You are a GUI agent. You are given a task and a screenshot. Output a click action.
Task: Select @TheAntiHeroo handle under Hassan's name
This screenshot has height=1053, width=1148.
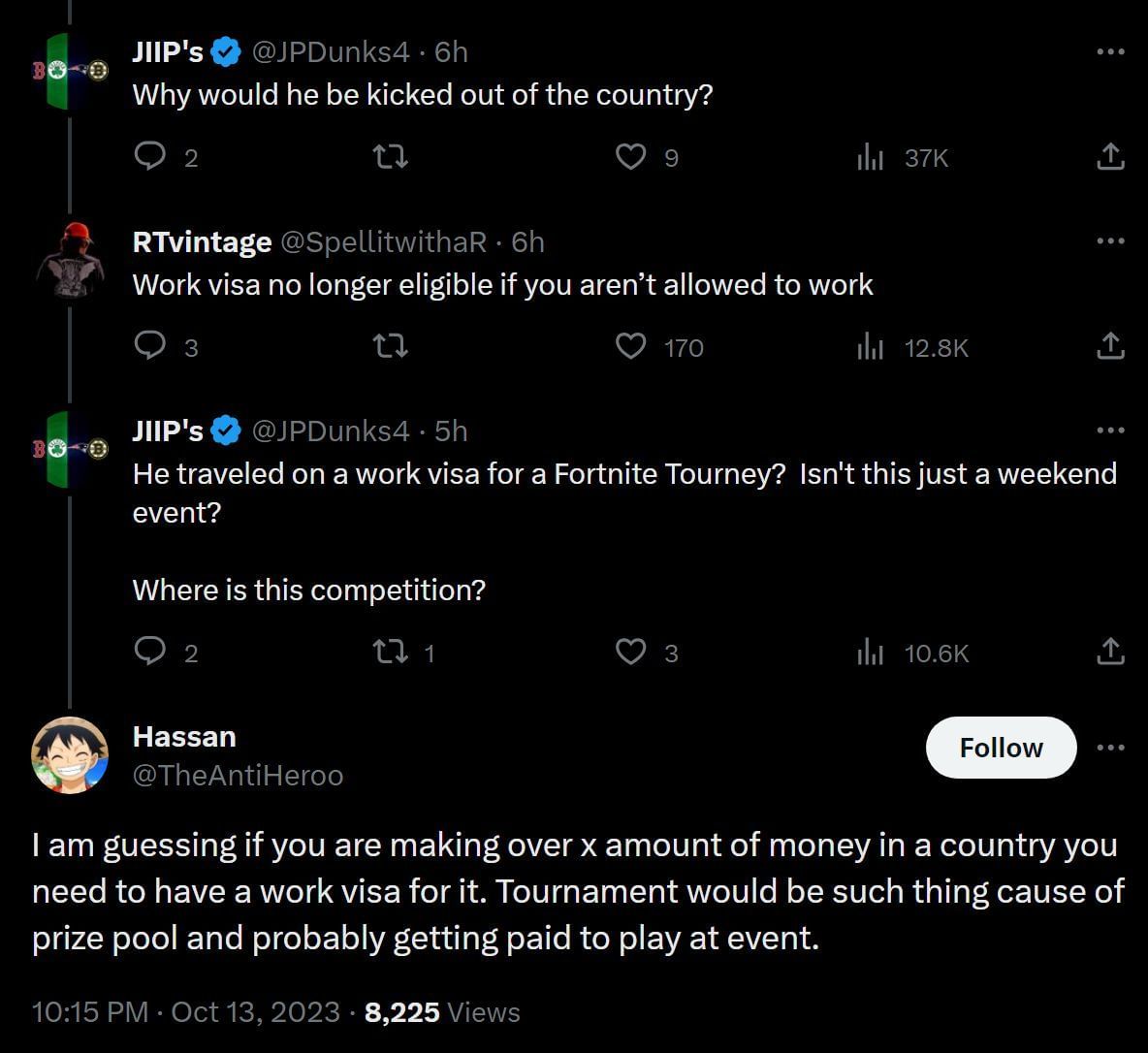pyautogui.click(x=239, y=775)
